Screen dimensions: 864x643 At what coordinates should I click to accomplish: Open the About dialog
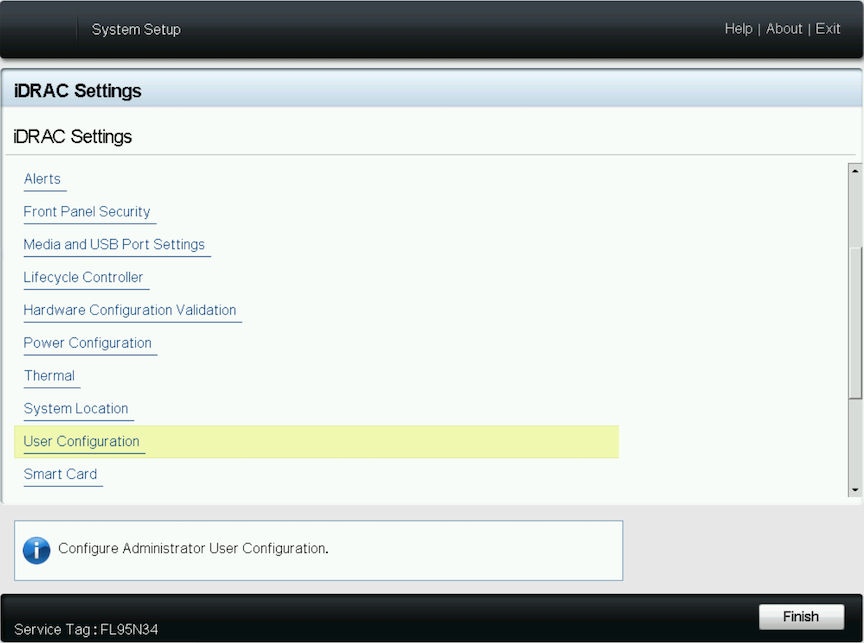point(784,29)
